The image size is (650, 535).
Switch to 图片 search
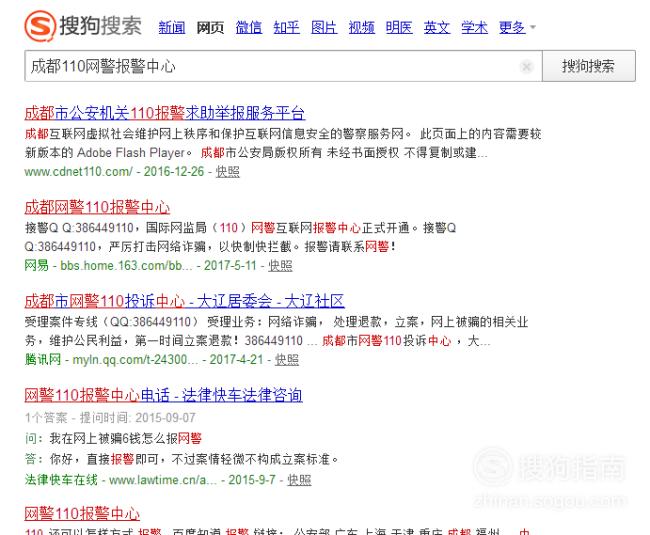coord(324,27)
